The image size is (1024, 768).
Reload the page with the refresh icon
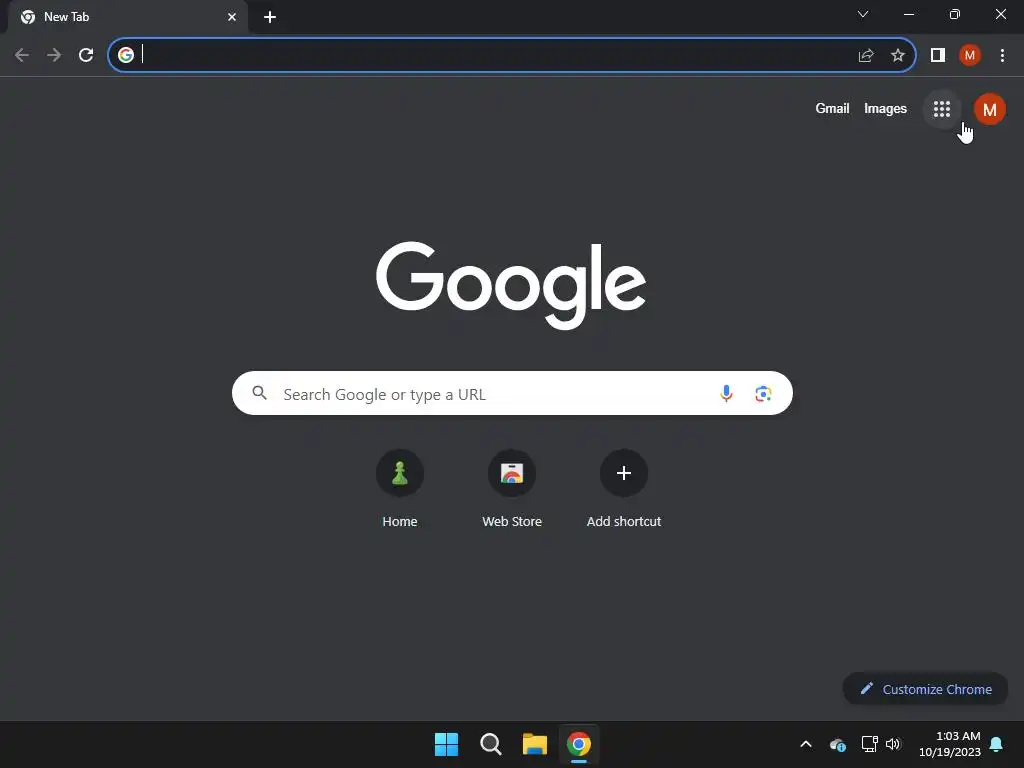(x=86, y=56)
